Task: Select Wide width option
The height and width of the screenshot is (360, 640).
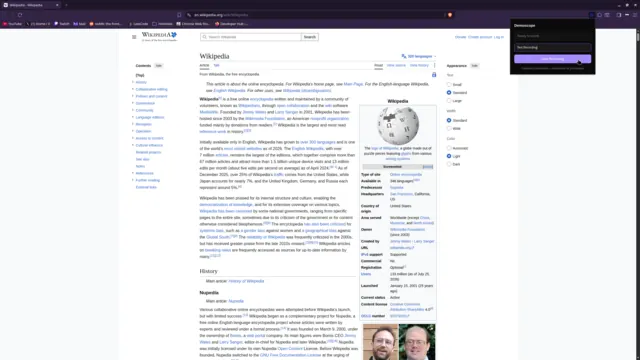Action: [x=449, y=128]
